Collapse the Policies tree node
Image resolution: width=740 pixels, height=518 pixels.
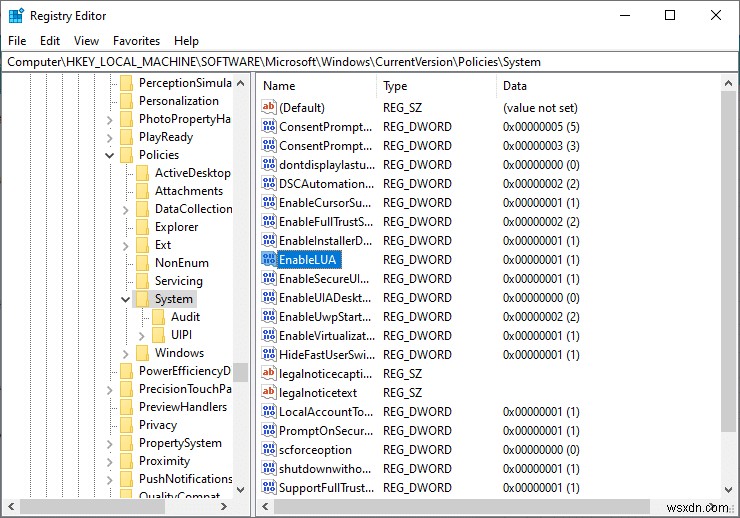point(109,155)
